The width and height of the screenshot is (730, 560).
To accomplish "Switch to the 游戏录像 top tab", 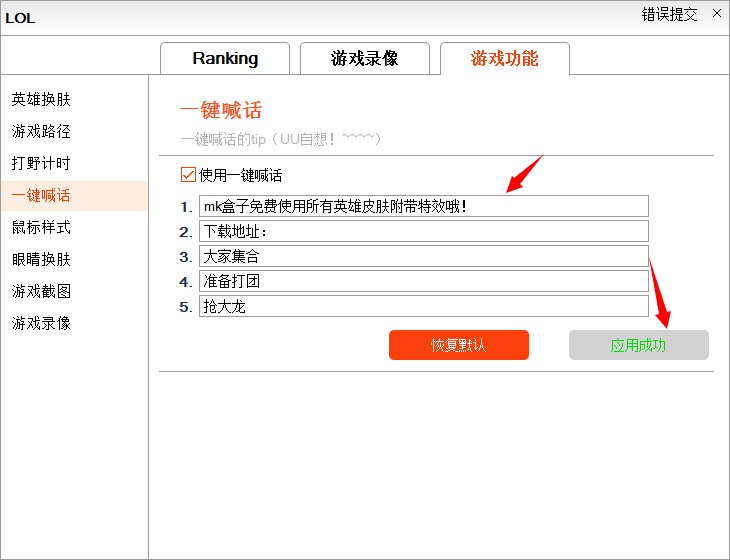I will coord(365,59).
